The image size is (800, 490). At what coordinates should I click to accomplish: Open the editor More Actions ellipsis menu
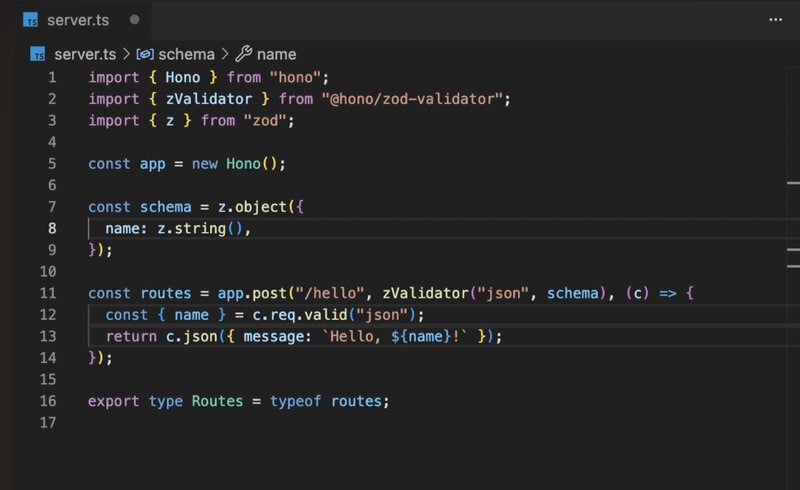tap(775, 20)
